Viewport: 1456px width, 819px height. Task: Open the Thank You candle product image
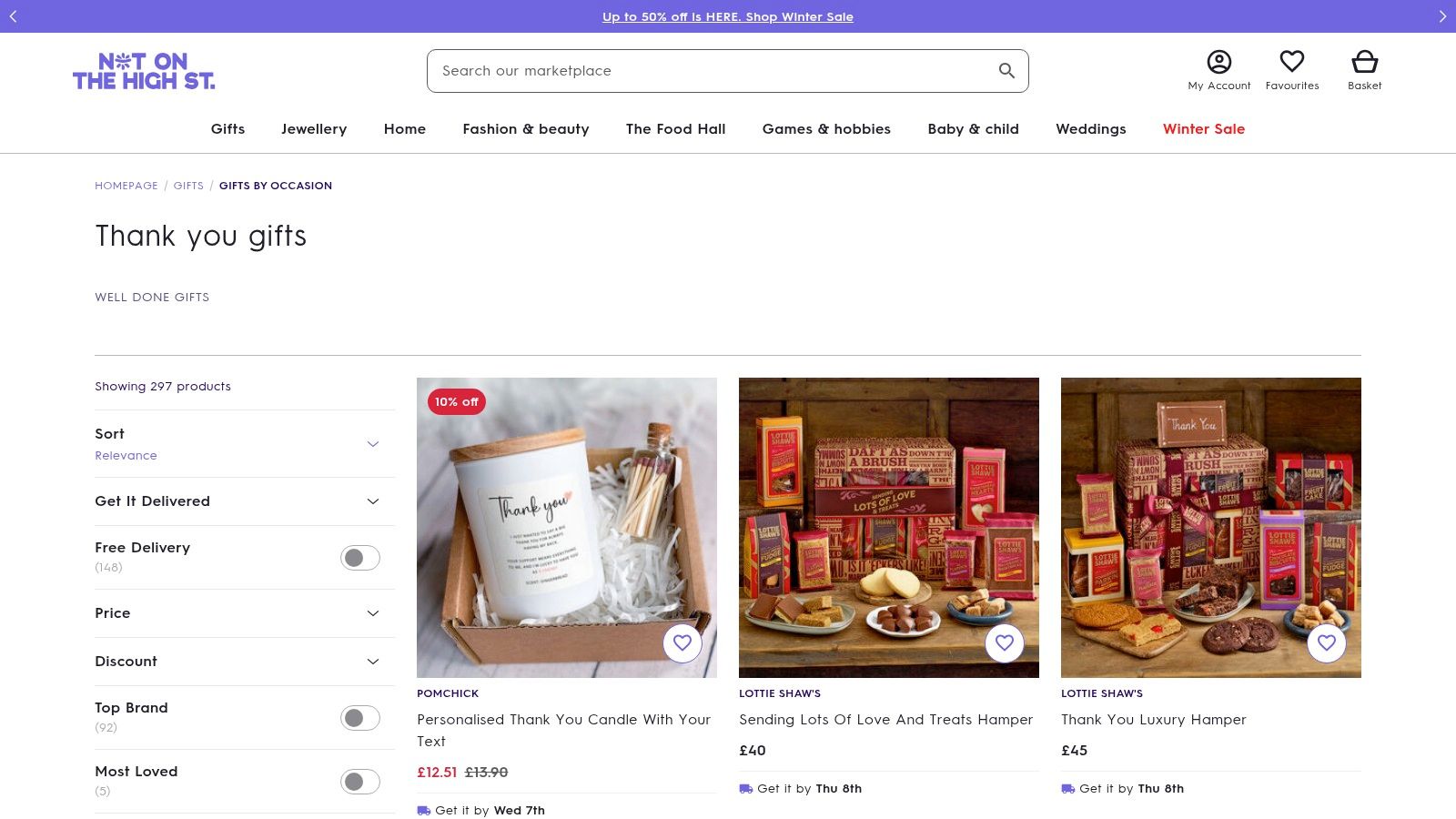(567, 528)
